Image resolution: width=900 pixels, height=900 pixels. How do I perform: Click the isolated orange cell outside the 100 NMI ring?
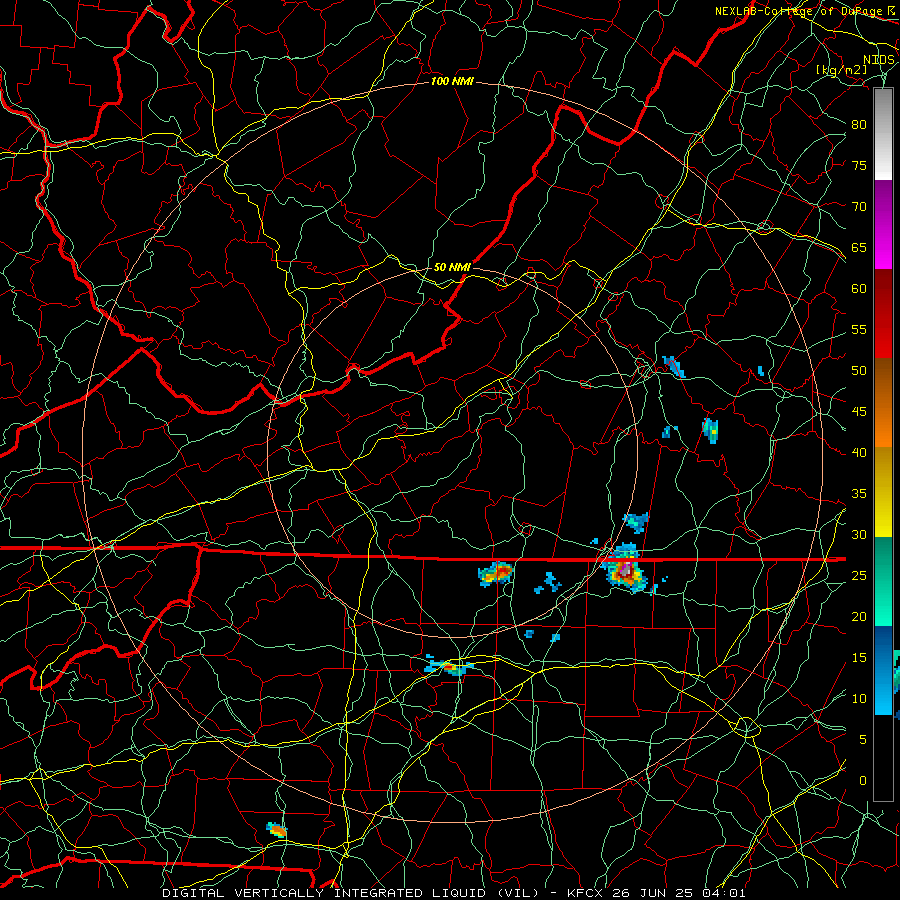(277, 829)
